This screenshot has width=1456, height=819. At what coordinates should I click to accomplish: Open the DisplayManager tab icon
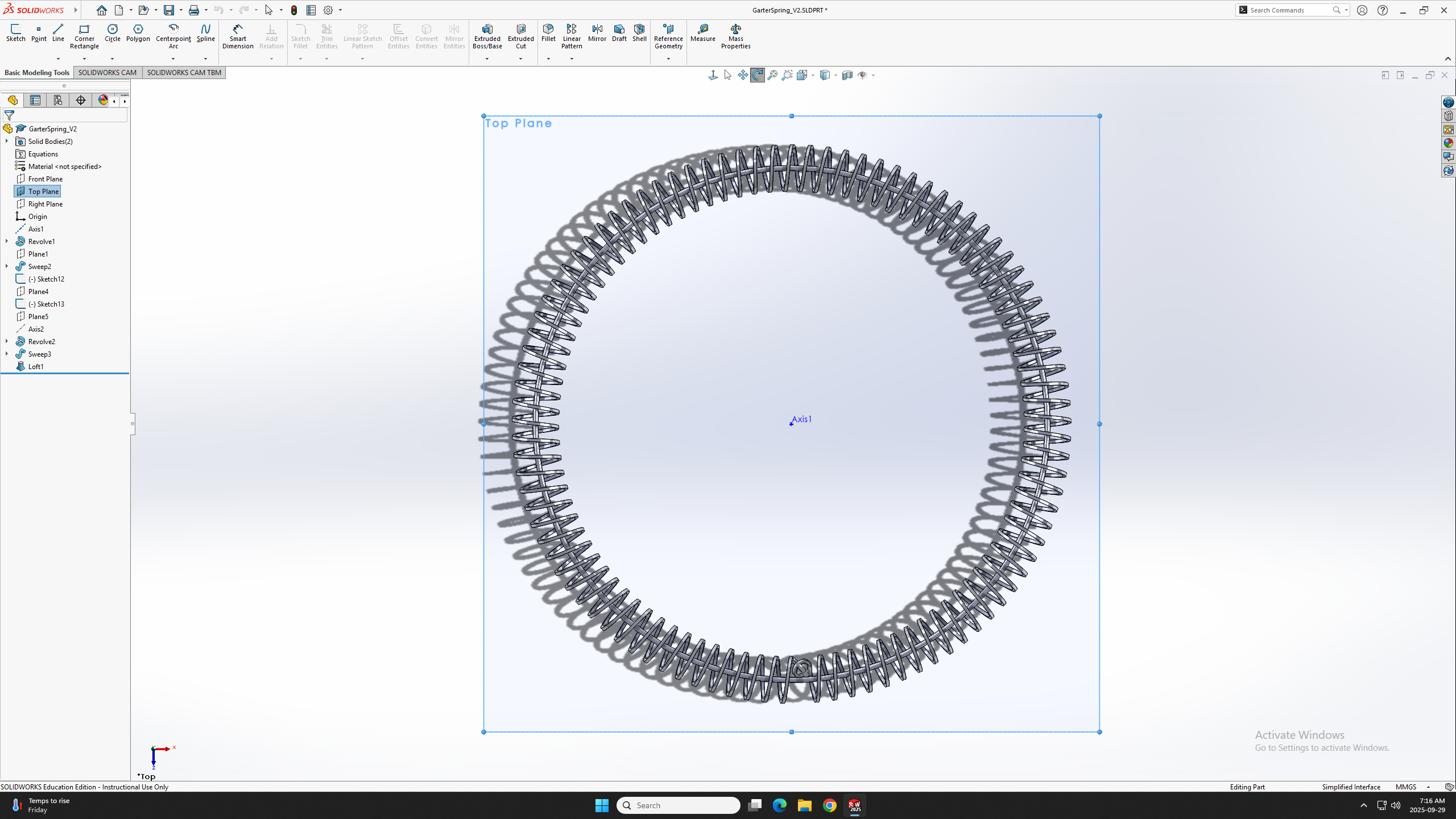[x=103, y=101]
